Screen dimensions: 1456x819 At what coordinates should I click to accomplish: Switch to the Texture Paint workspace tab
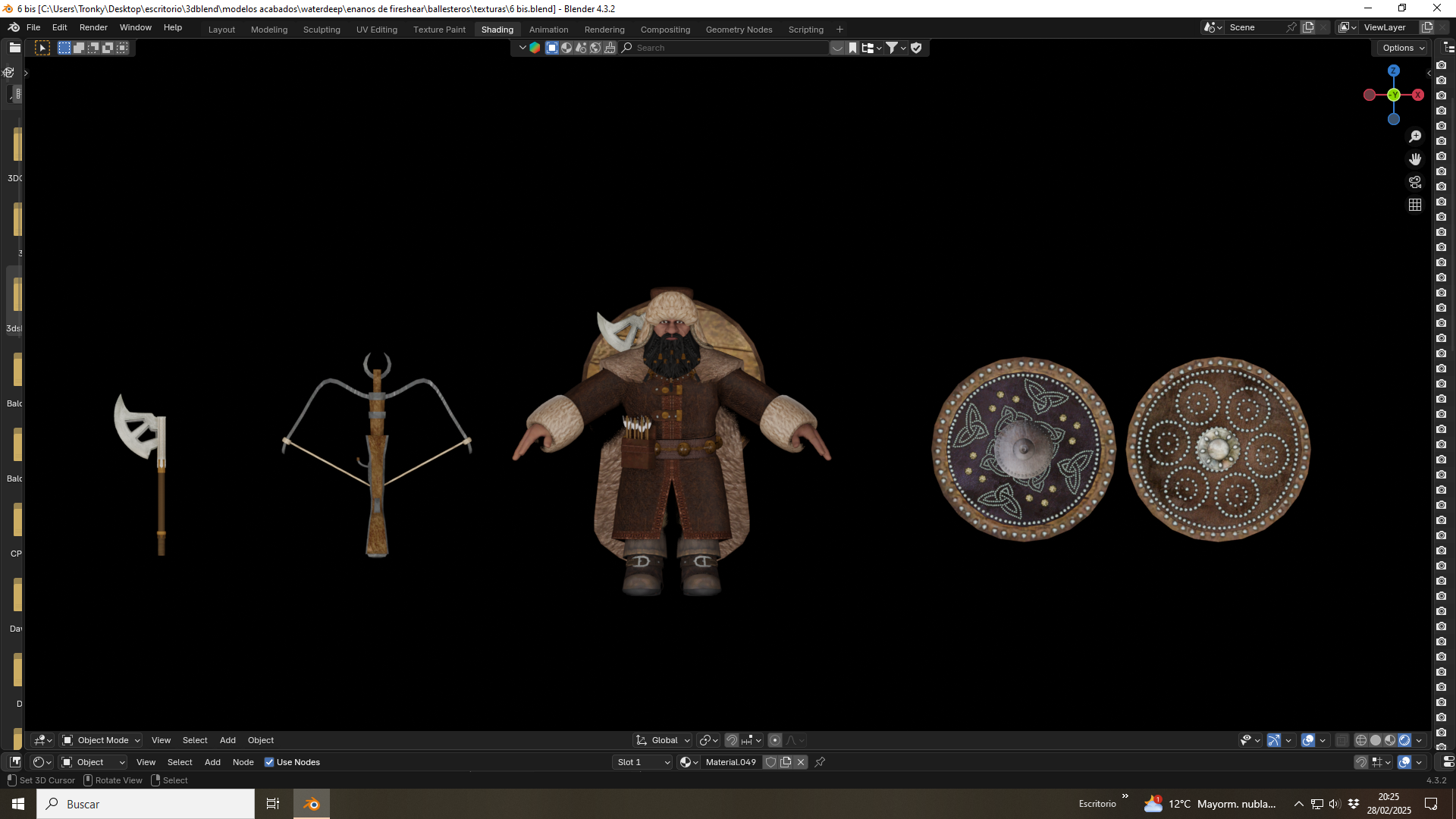click(439, 30)
